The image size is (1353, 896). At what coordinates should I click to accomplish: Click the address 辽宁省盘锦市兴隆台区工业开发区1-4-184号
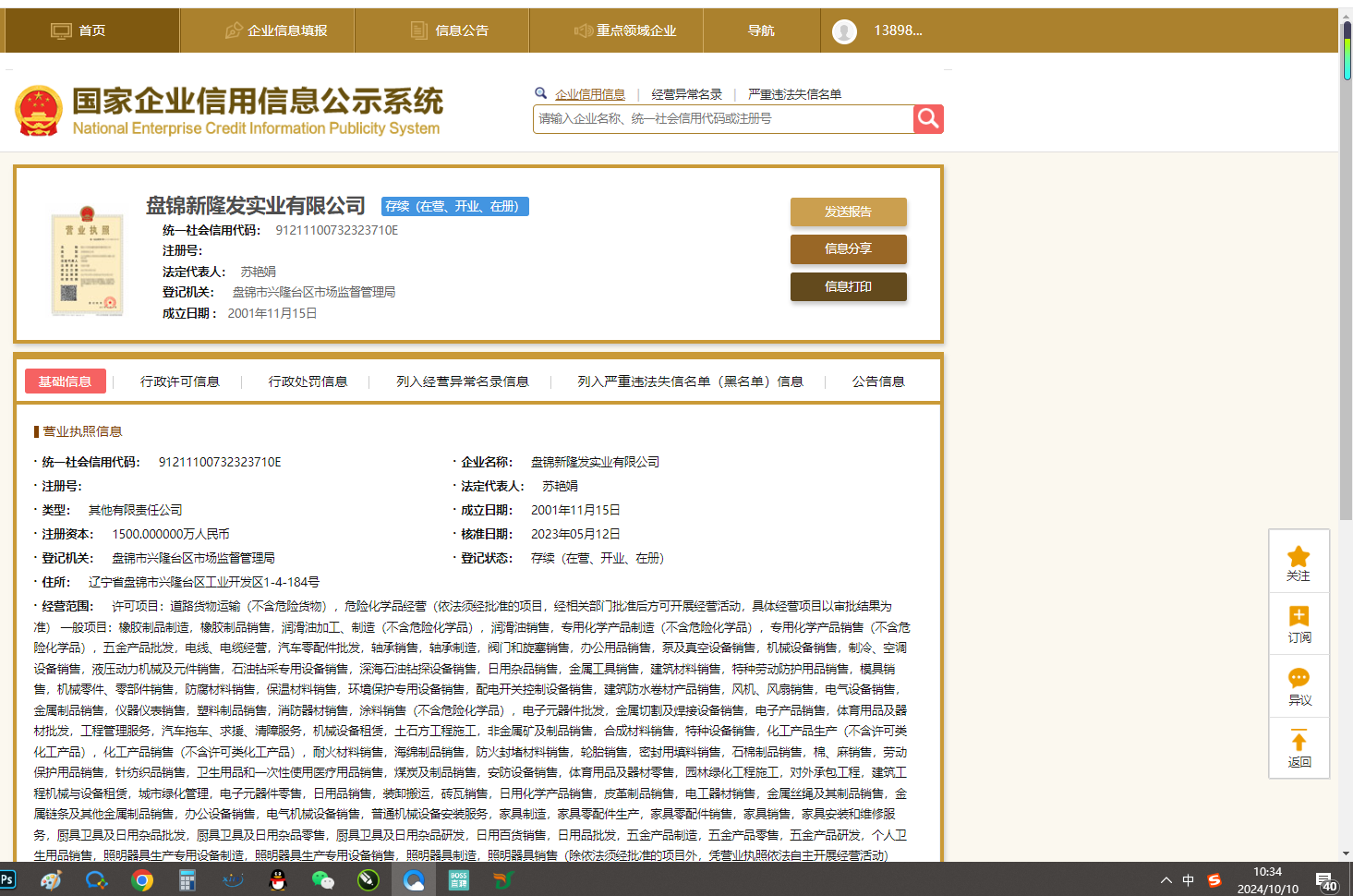[x=204, y=582]
